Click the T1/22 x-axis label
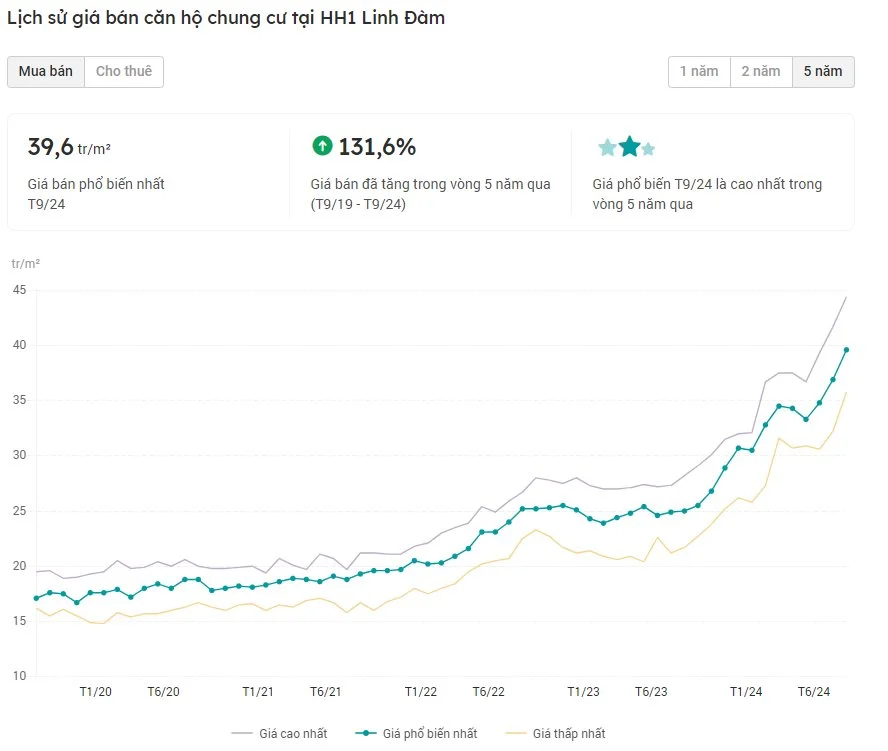Image resolution: width=888 pixels, height=751 pixels. (x=421, y=692)
